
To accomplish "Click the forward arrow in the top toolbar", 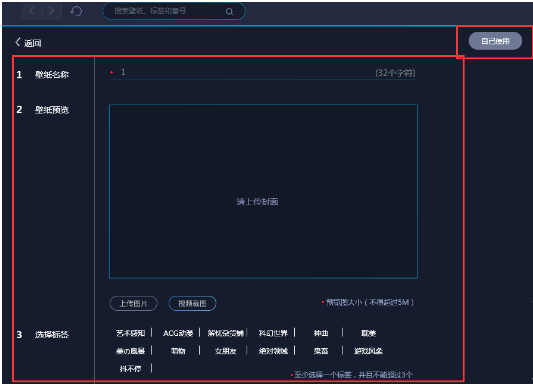I will [51, 11].
